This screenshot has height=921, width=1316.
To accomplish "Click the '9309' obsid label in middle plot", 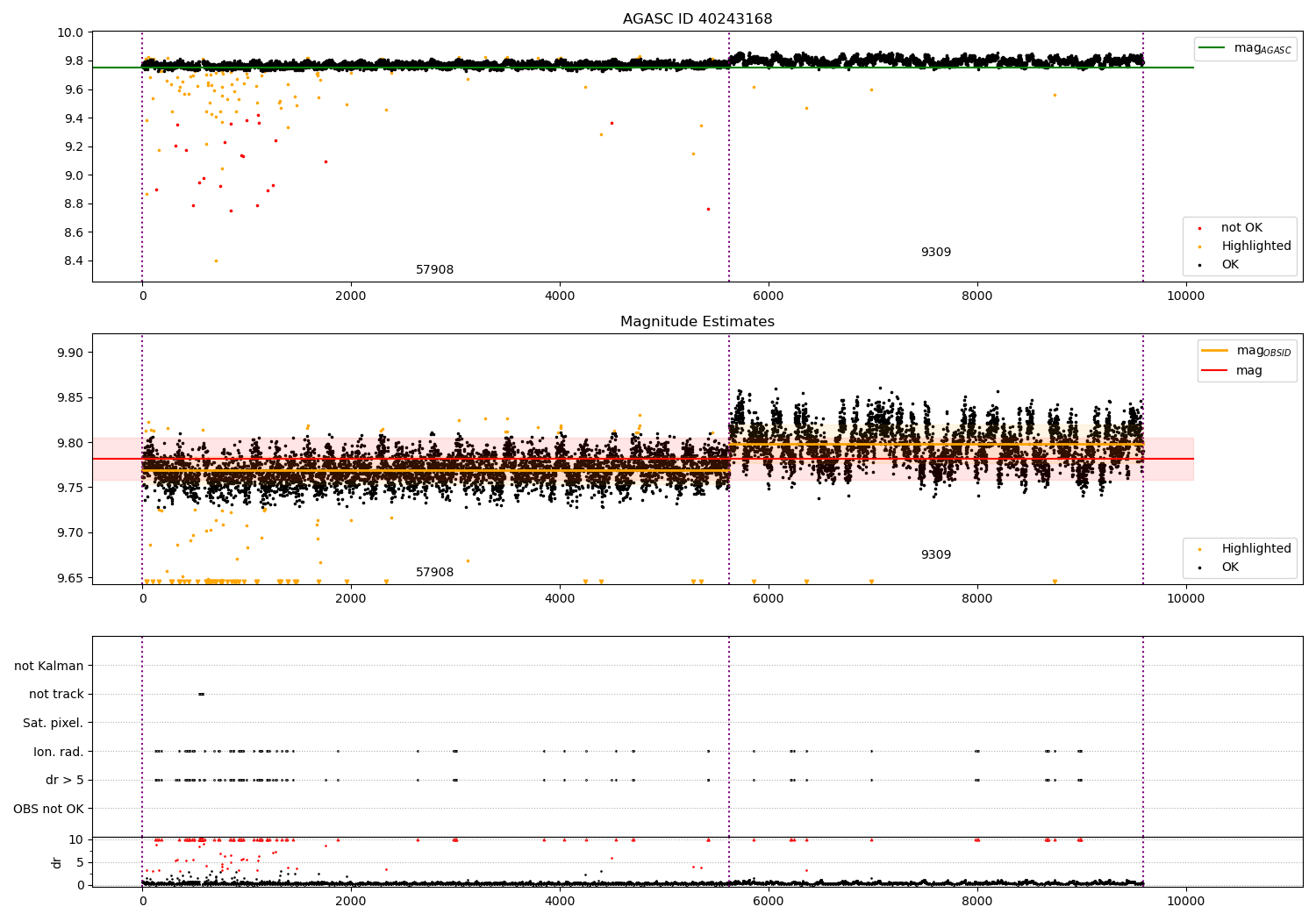I will (936, 555).
